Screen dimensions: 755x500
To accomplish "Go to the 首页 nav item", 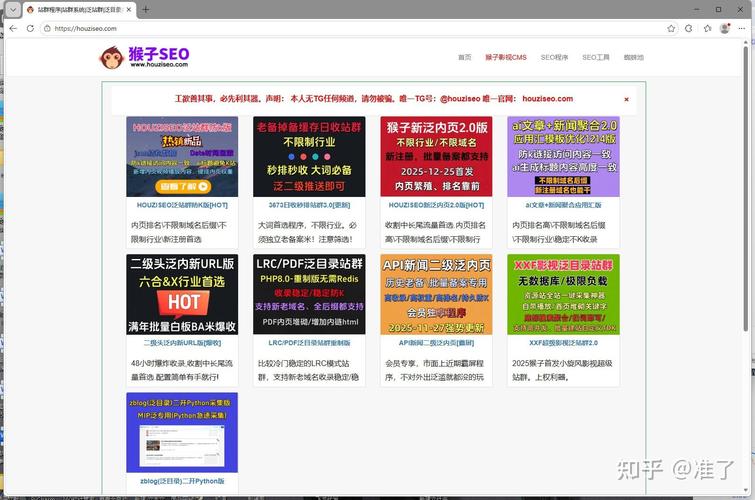I will tap(464, 57).
